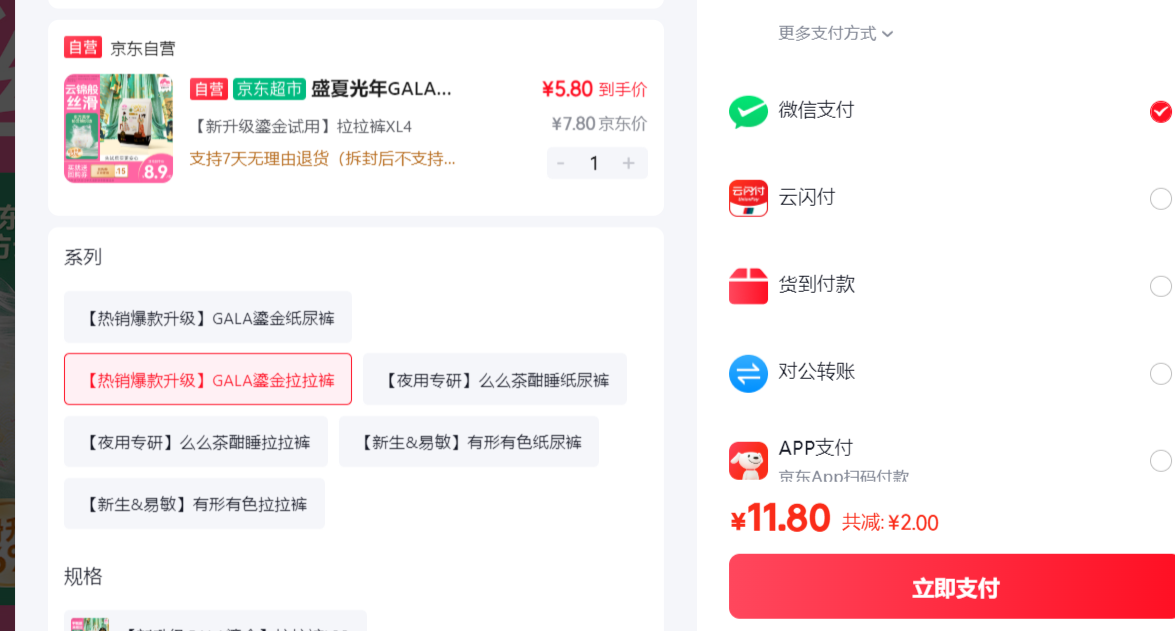
Task: Click the red 货到付款 box icon
Action: (x=748, y=286)
